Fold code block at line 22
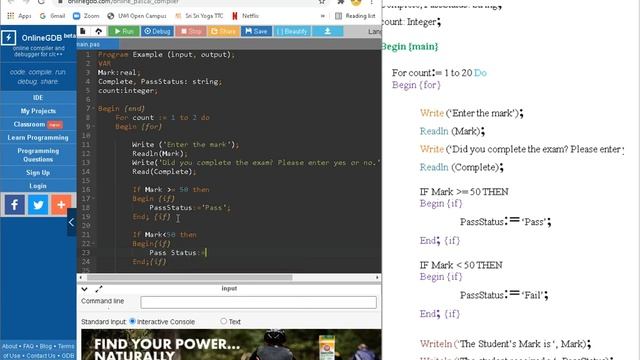 coord(93,243)
